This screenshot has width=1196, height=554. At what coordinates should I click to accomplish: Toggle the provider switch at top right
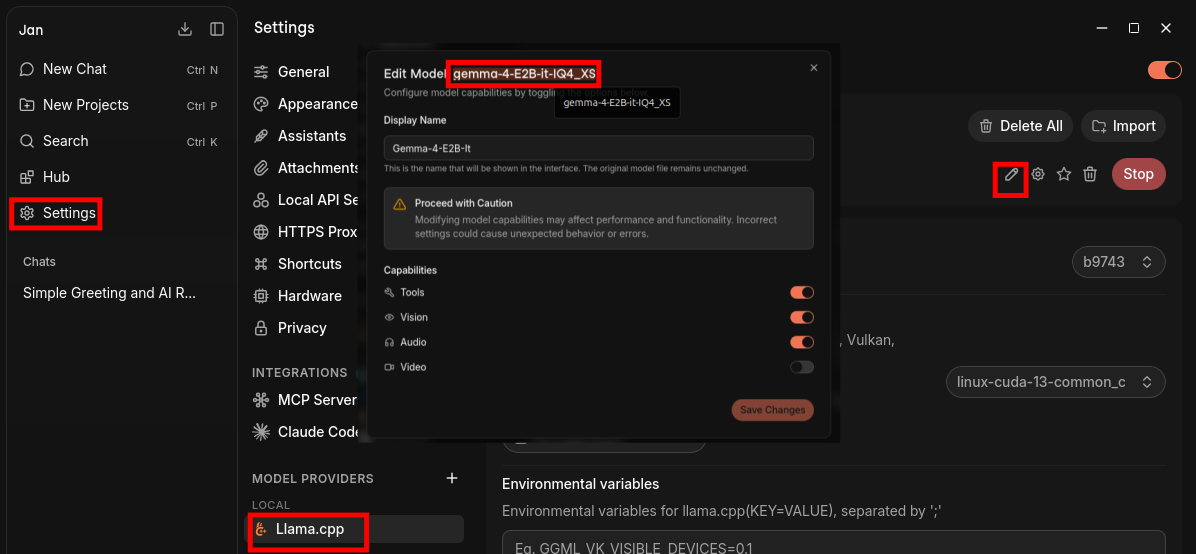point(1165,70)
